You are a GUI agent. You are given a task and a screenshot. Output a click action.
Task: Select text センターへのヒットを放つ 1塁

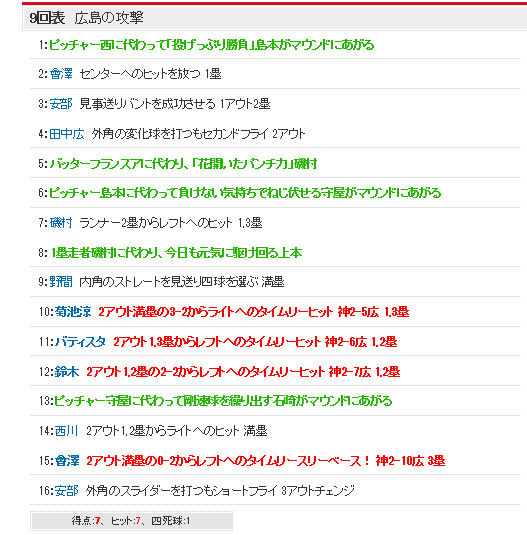pos(150,74)
